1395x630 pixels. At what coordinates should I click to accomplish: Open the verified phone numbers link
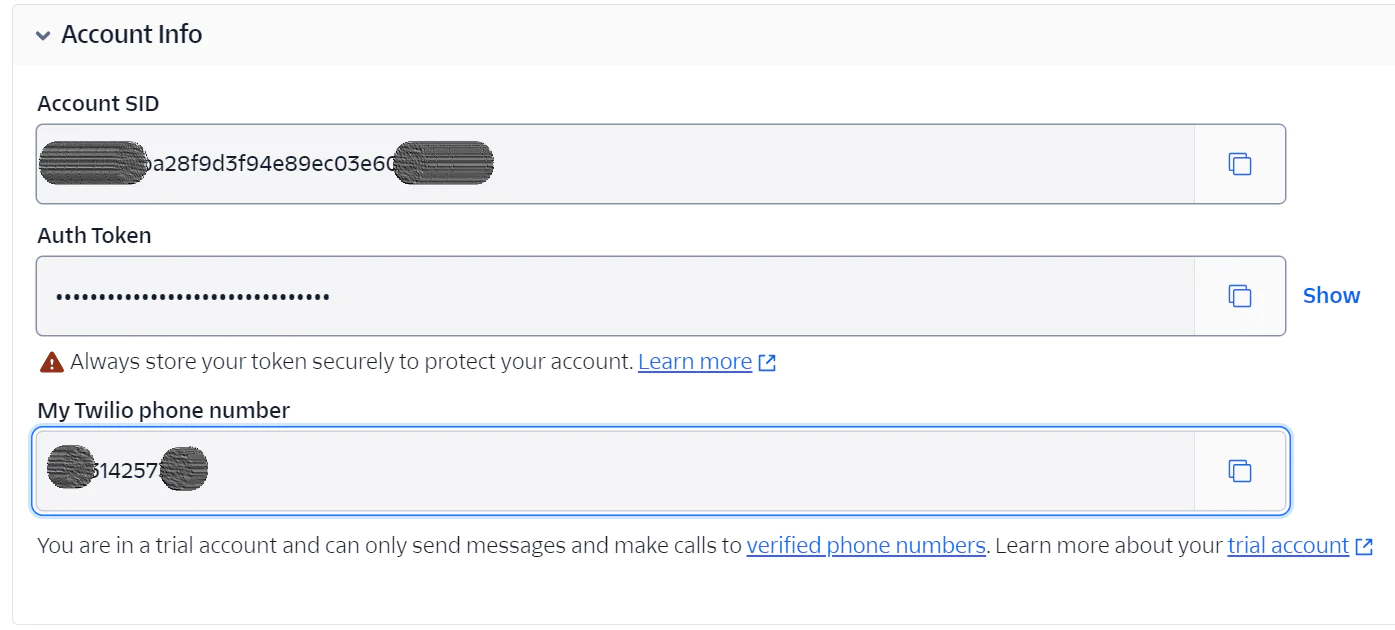click(x=865, y=545)
